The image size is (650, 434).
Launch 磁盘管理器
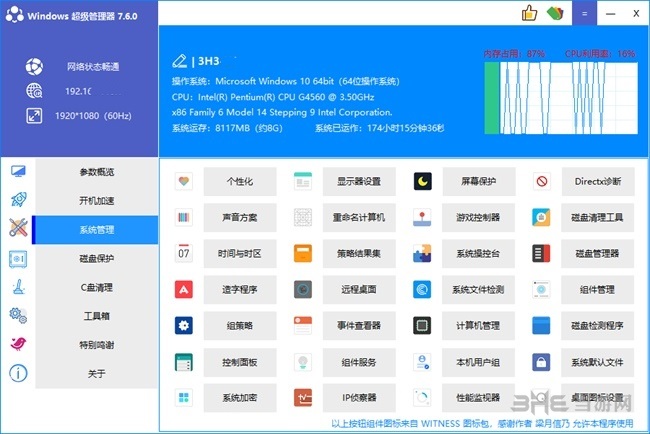[597, 253]
